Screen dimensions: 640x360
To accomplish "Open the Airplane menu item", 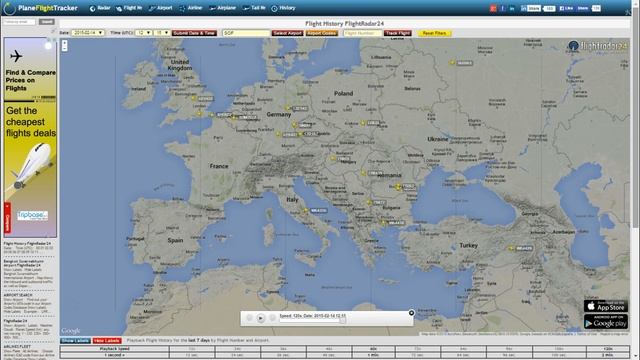I will 222,8.
